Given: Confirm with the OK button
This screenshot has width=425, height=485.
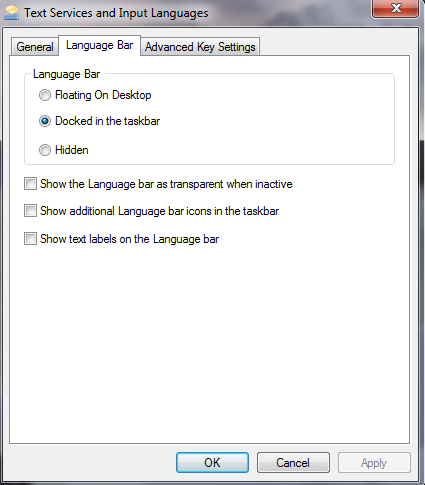Looking at the screenshot, I should (x=212, y=462).
